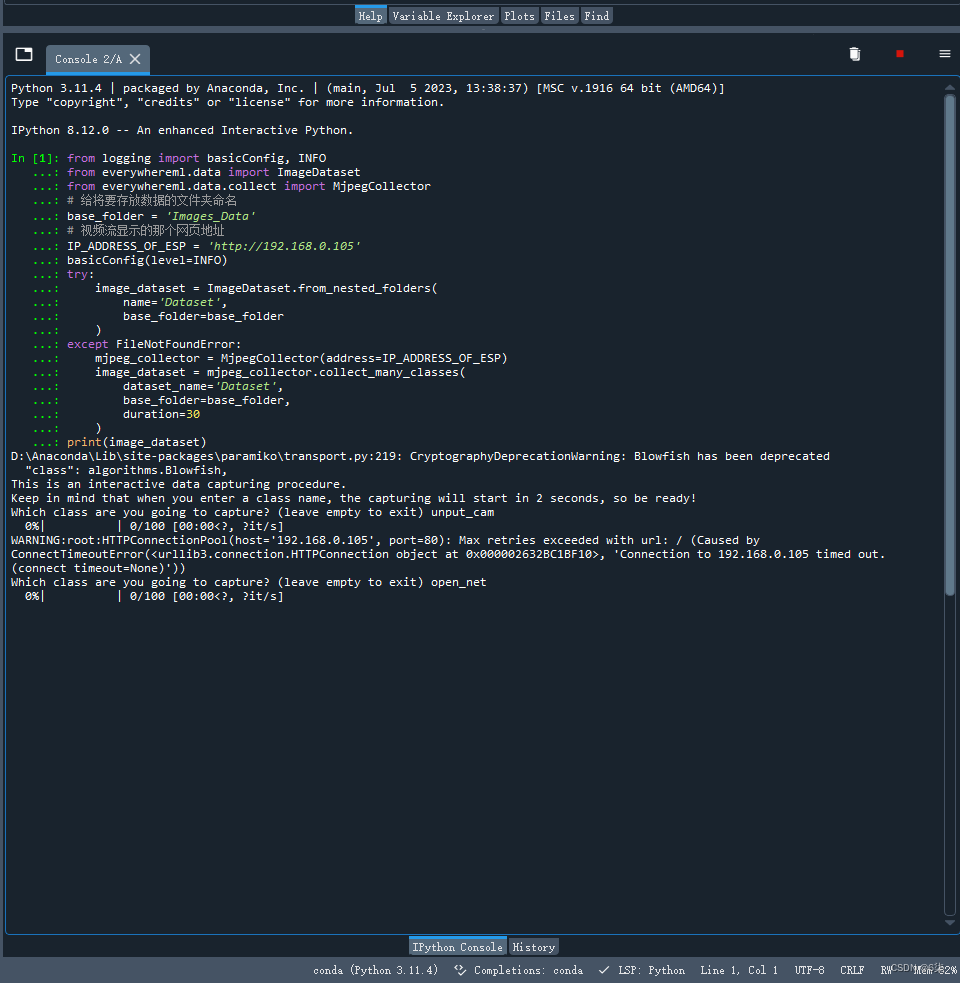
Task: Click the 'except FileNotFoundError:' line
Action: point(154,344)
